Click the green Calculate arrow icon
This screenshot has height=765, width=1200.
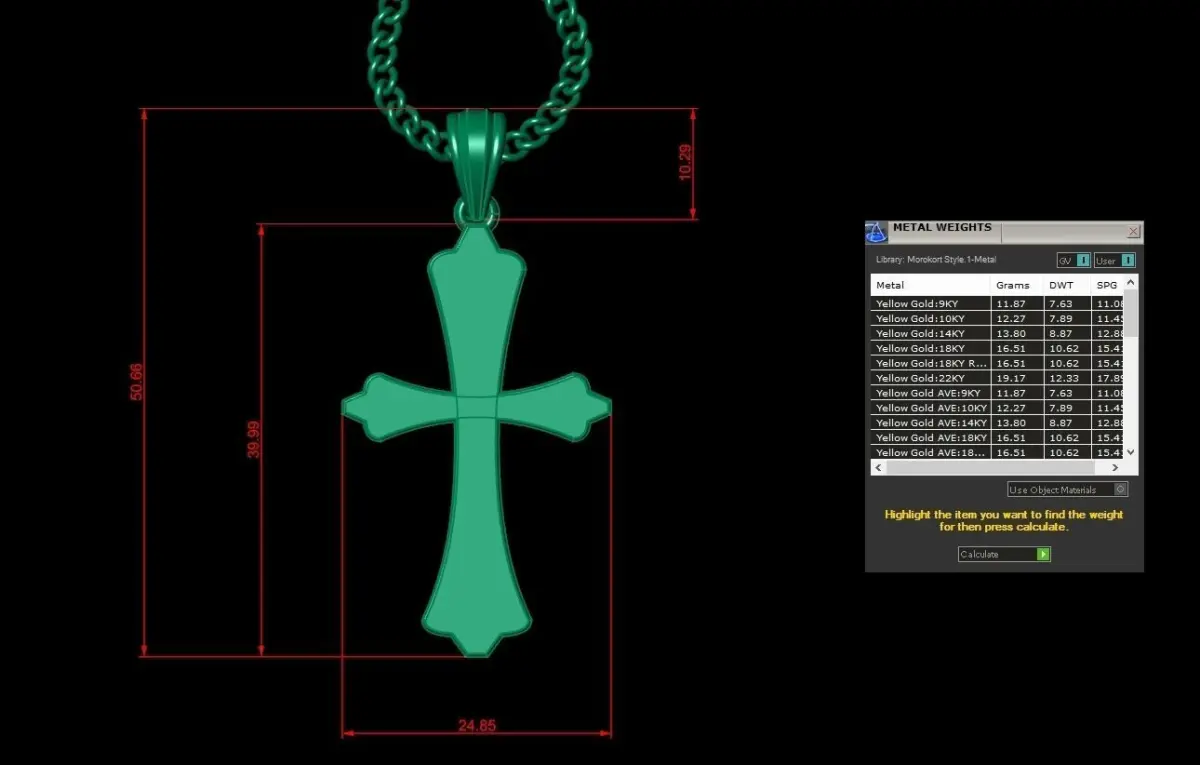click(x=1044, y=554)
